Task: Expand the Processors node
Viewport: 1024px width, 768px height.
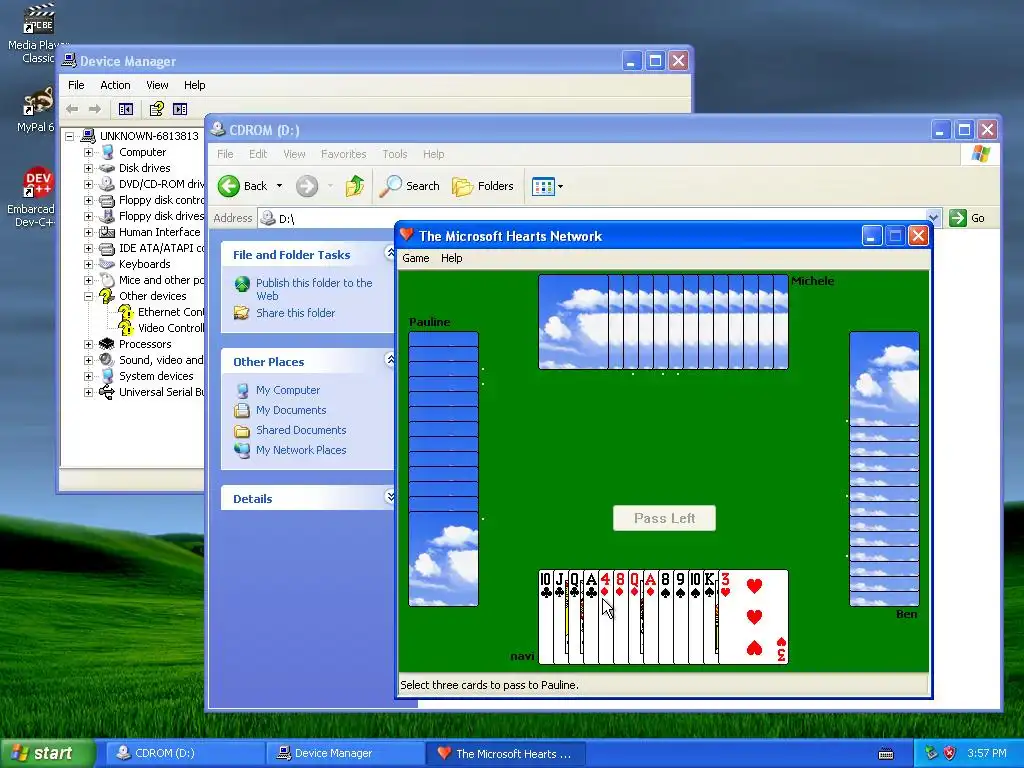Action: [88, 344]
